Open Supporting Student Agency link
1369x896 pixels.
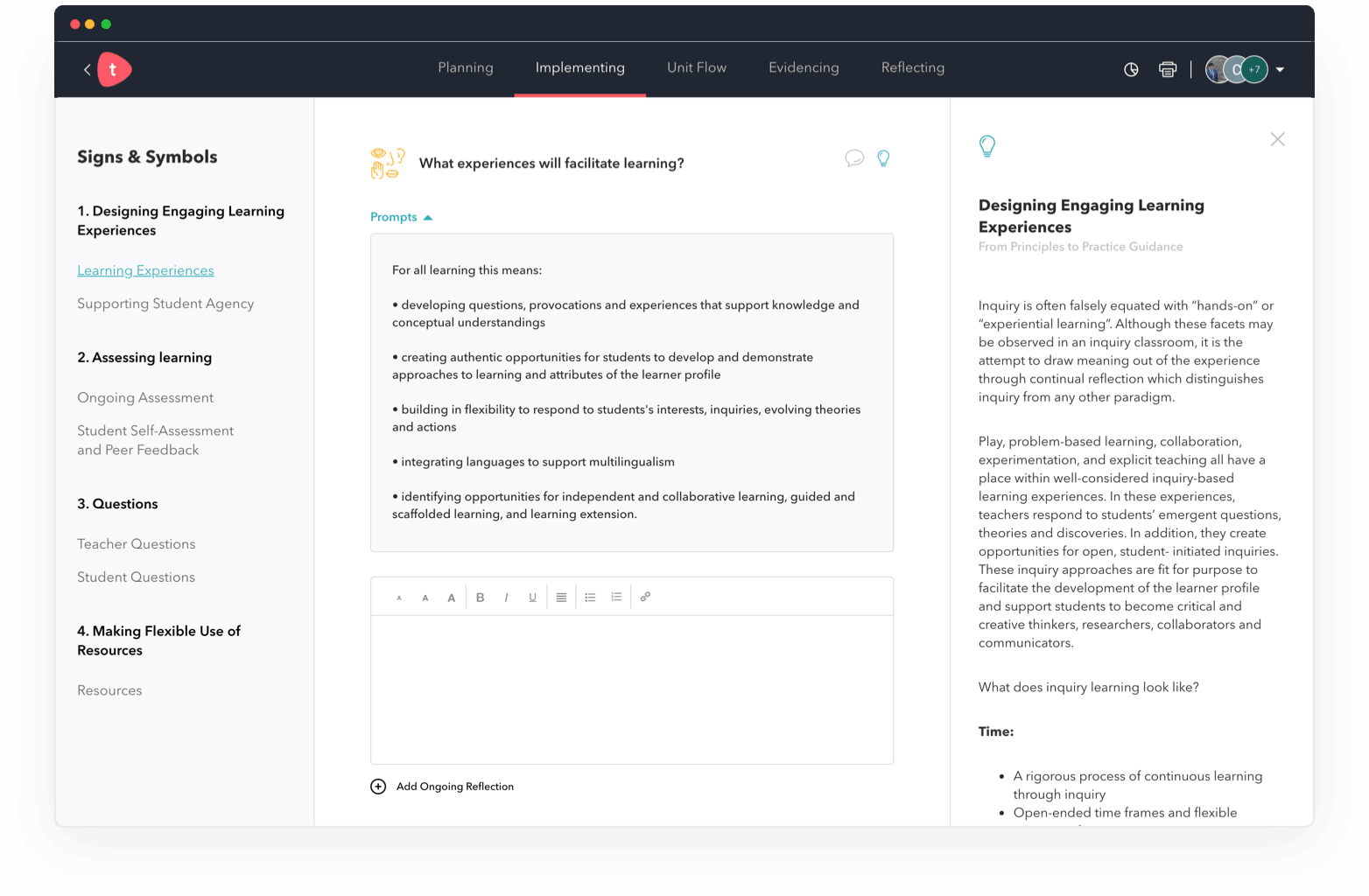coord(165,304)
